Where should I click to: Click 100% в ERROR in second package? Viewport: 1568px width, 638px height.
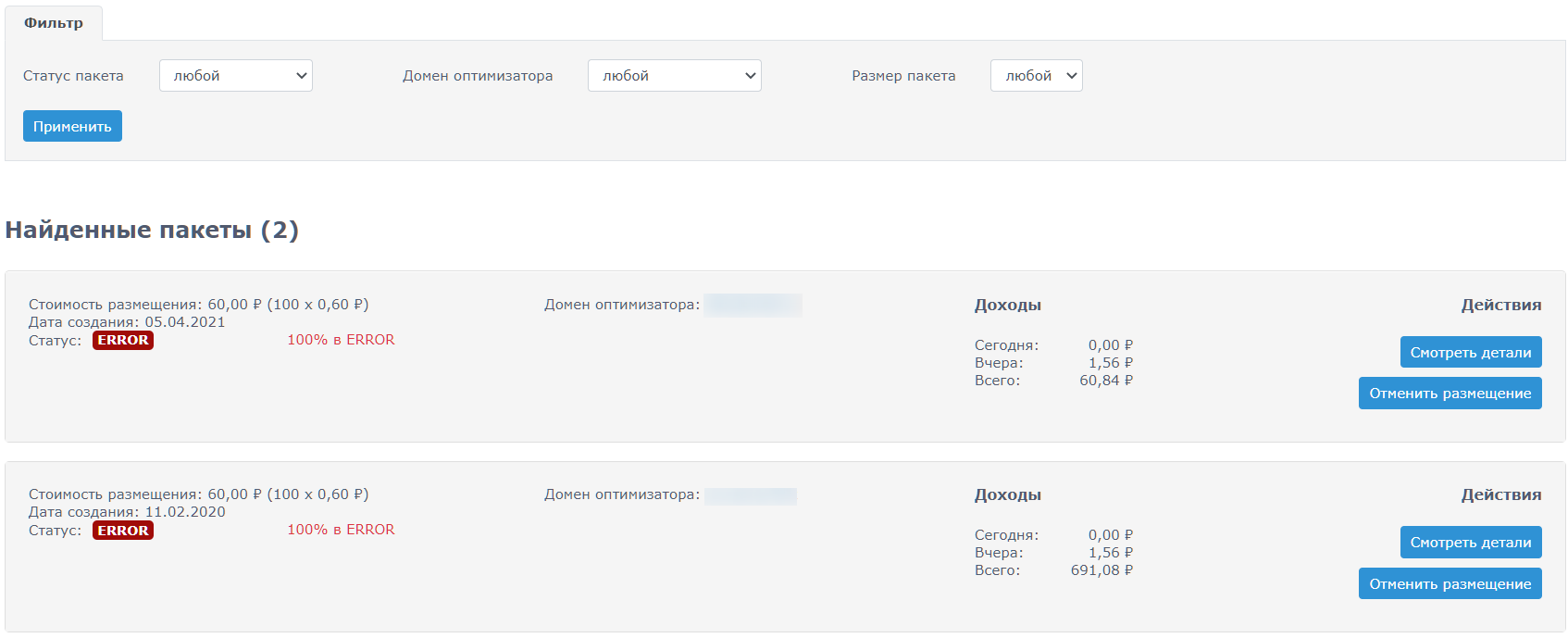click(x=341, y=530)
